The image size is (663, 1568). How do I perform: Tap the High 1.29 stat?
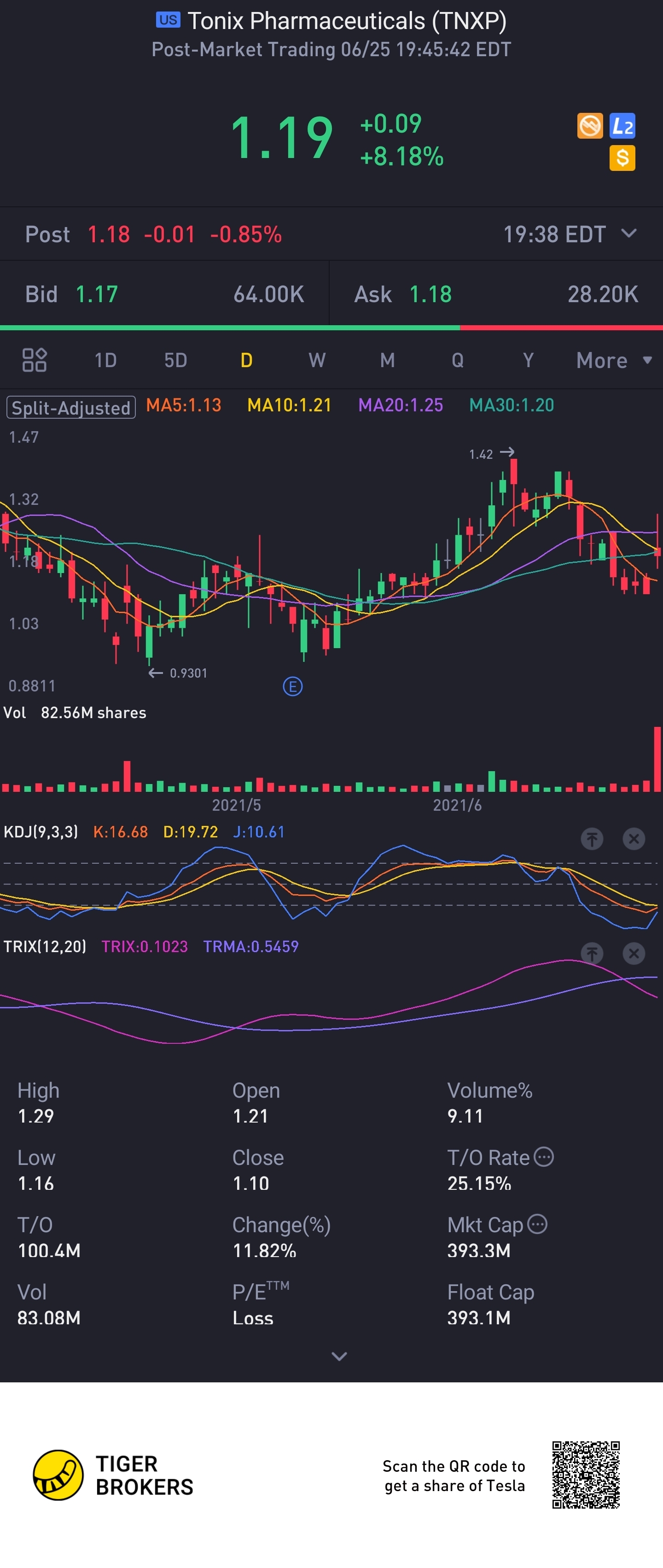pyautogui.click(x=38, y=1103)
